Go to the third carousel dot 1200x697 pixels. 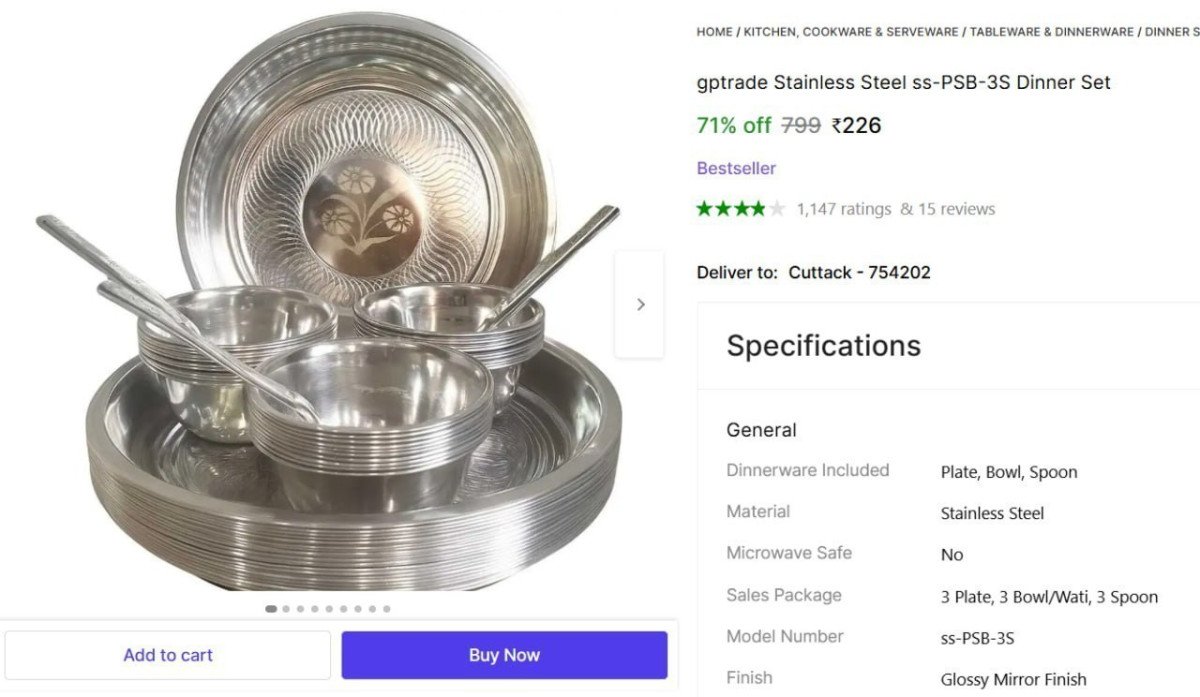click(300, 608)
